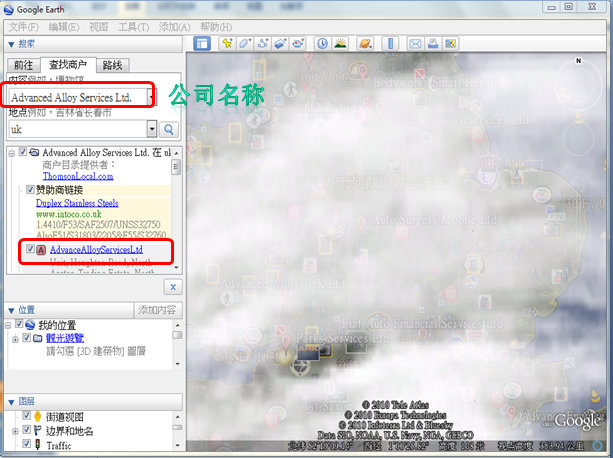Switch to the 前往 tab
This screenshot has height=458, width=613.
23,65
